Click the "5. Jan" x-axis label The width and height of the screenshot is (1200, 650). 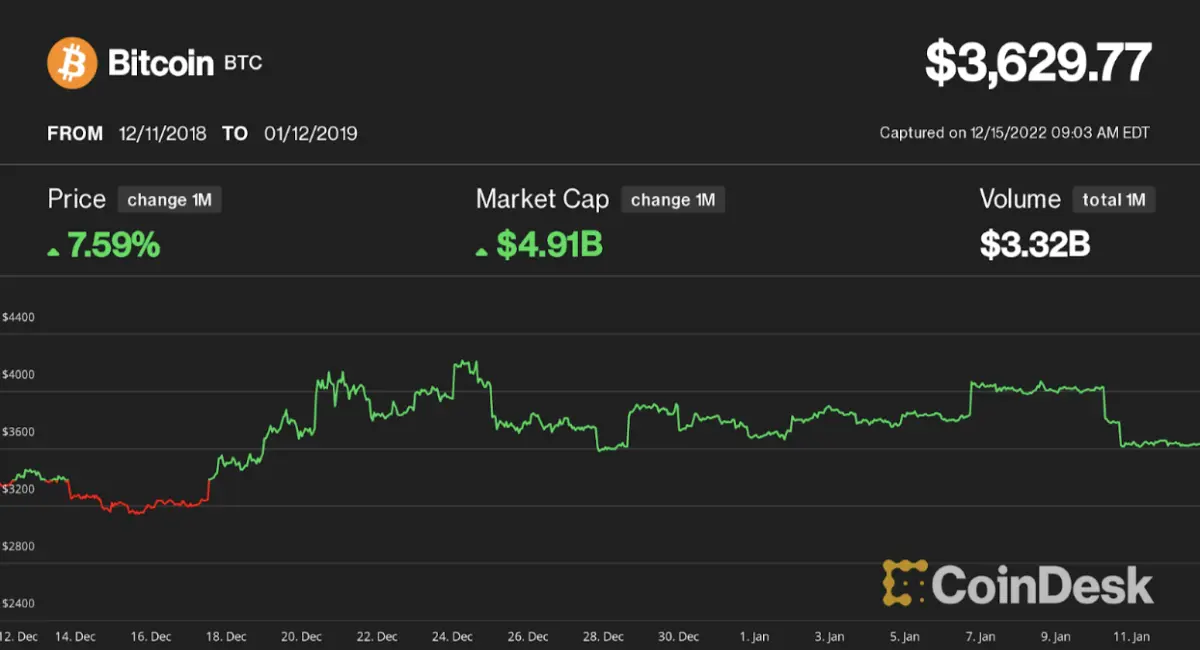904,636
